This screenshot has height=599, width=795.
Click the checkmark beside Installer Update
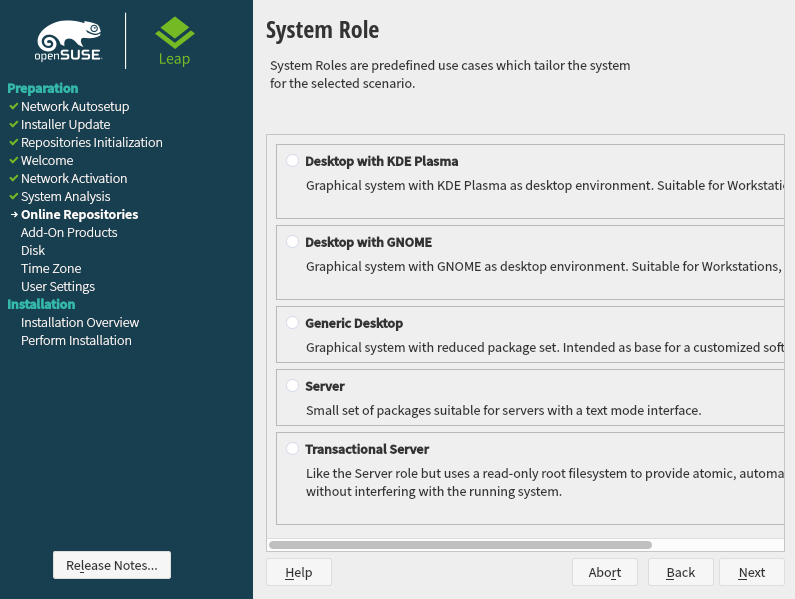13,124
